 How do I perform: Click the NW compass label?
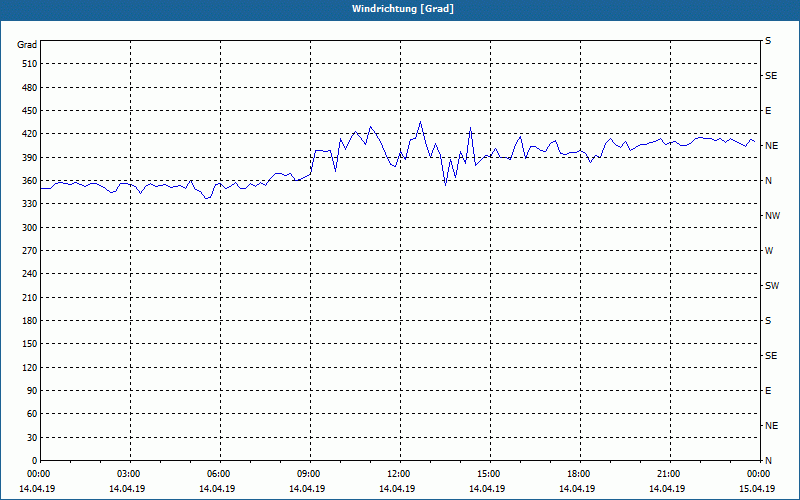click(772, 216)
